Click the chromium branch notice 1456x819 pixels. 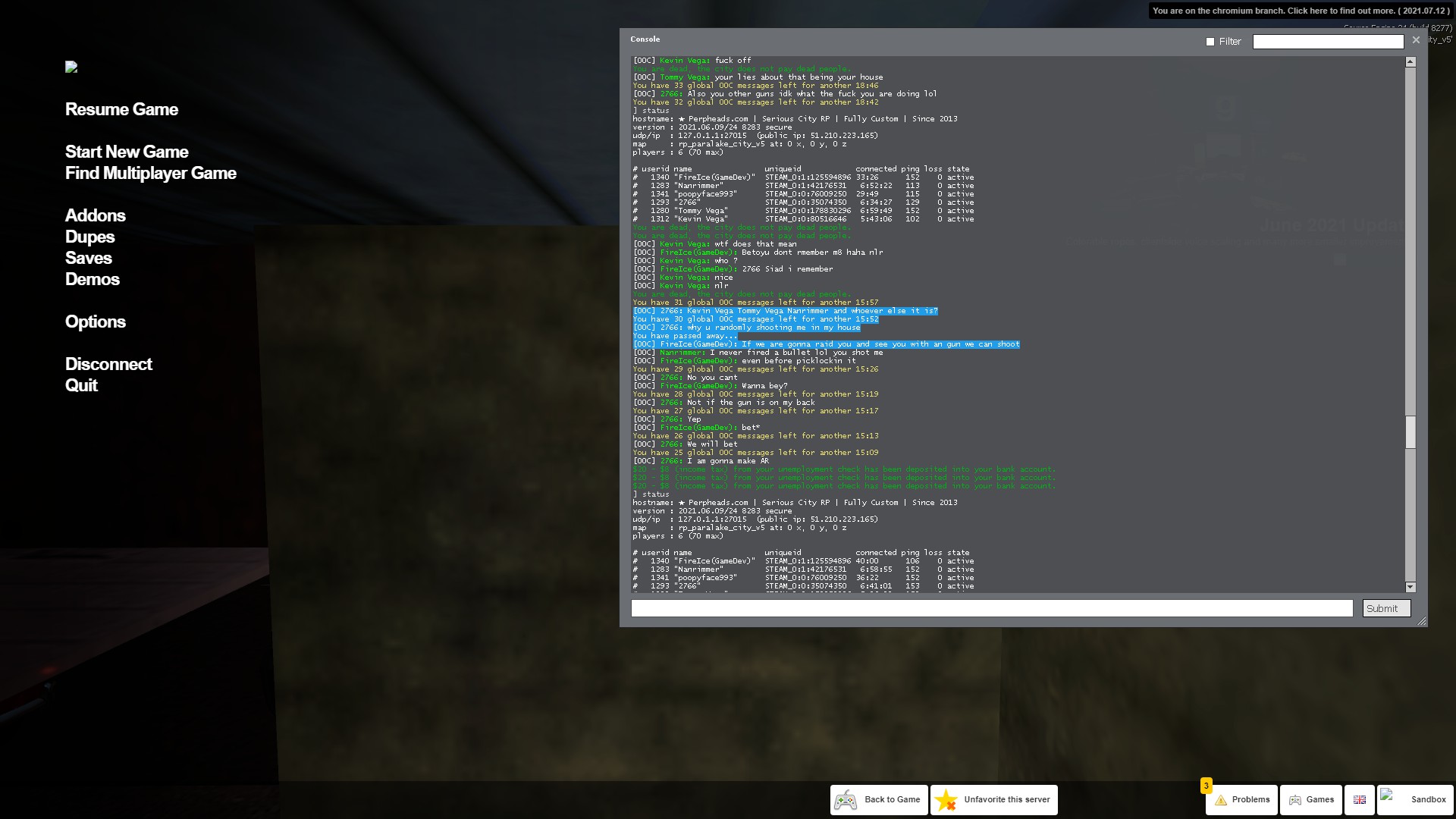[x=1301, y=11]
